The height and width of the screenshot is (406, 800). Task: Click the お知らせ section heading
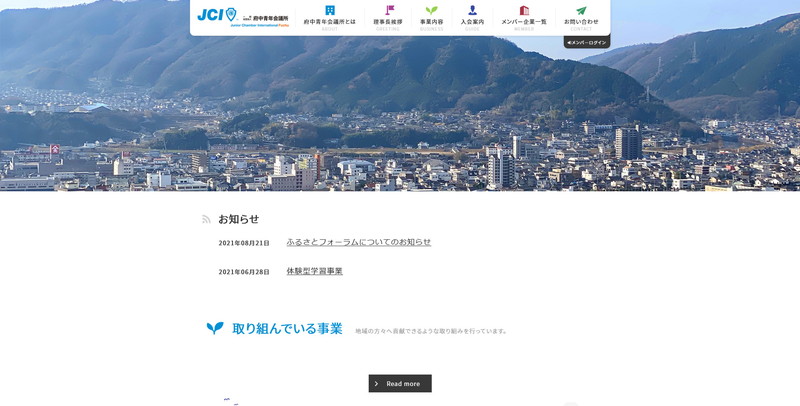click(x=238, y=219)
